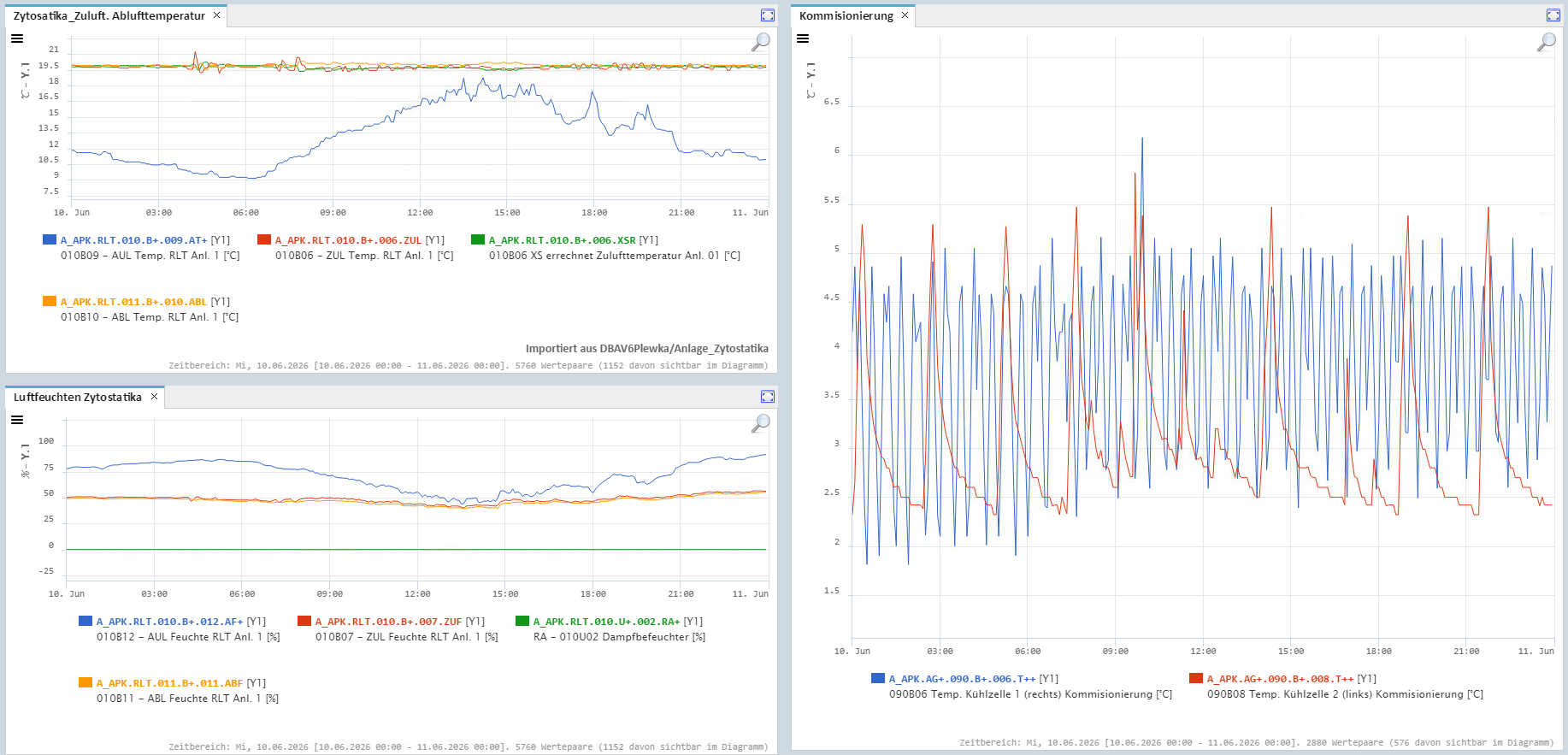Toggle legend series A_APK.RLT.010.B+.007.ZUF
This screenshot has width=1568, height=755.
[389, 622]
